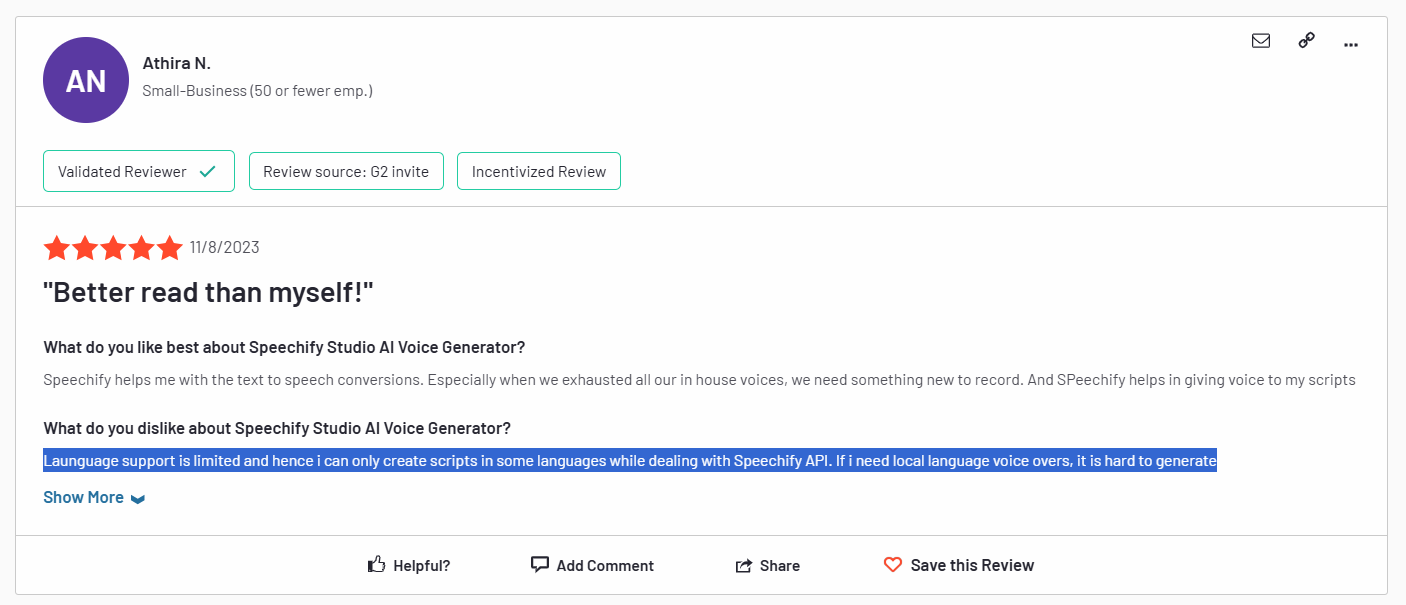This screenshot has height=605, width=1406.
Task: Click the thumbs-up Helpful icon
Action: point(377,565)
